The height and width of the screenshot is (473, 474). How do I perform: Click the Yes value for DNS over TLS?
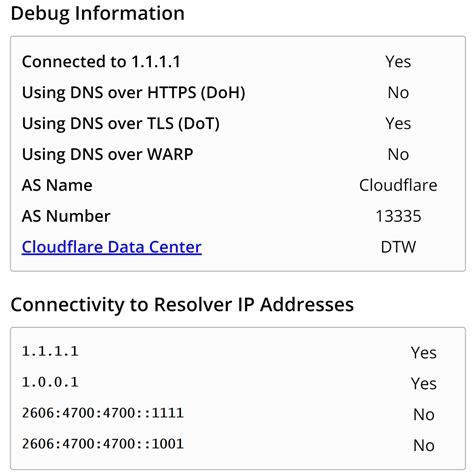(398, 123)
